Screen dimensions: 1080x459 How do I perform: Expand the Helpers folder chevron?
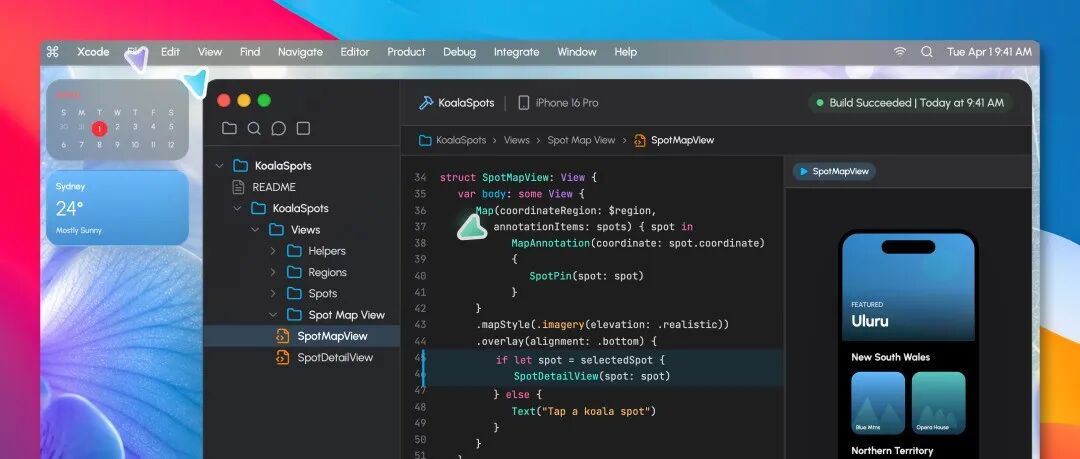pos(273,251)
